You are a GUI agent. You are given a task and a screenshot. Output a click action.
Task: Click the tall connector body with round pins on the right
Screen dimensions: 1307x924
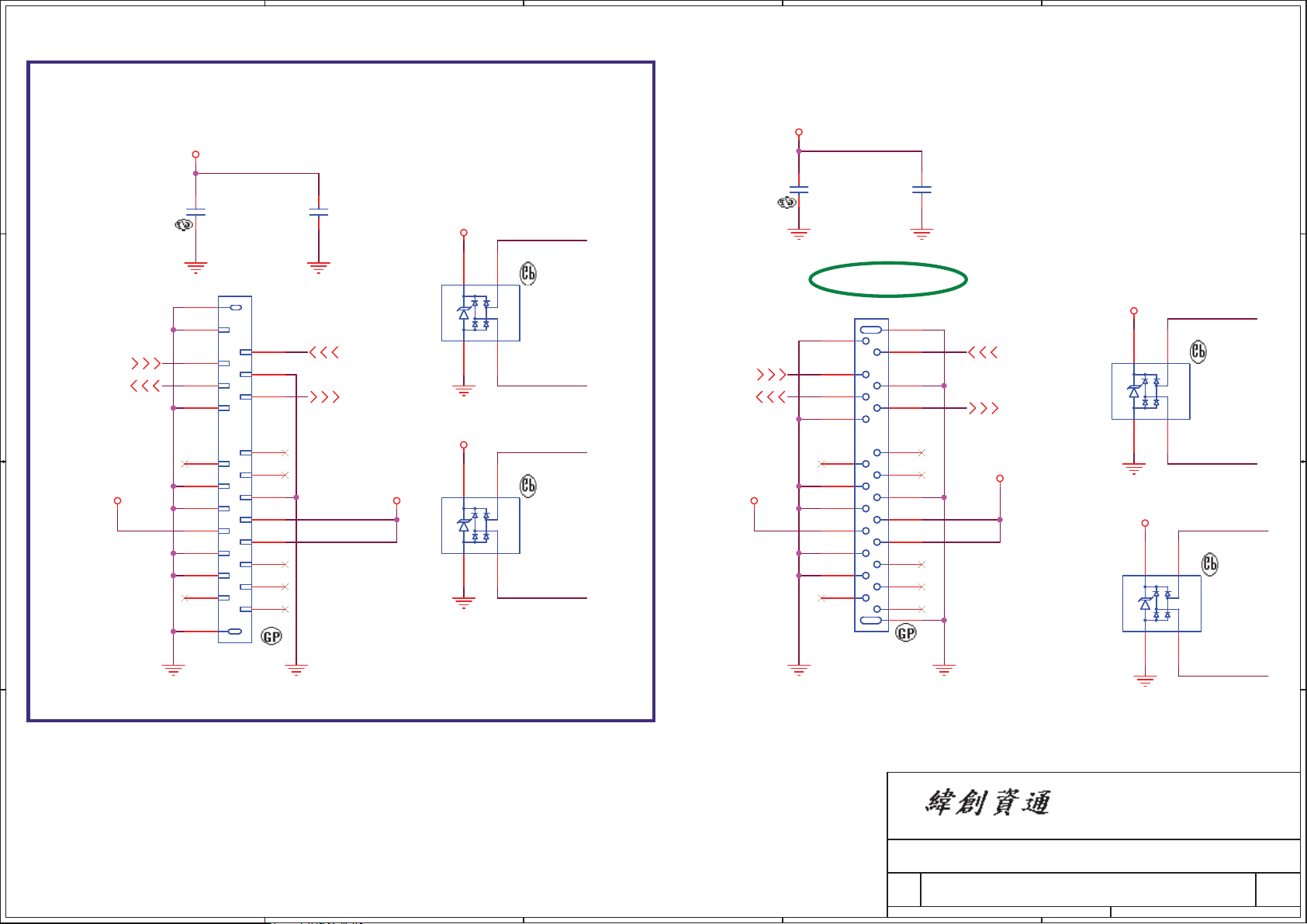coord(872,475)
